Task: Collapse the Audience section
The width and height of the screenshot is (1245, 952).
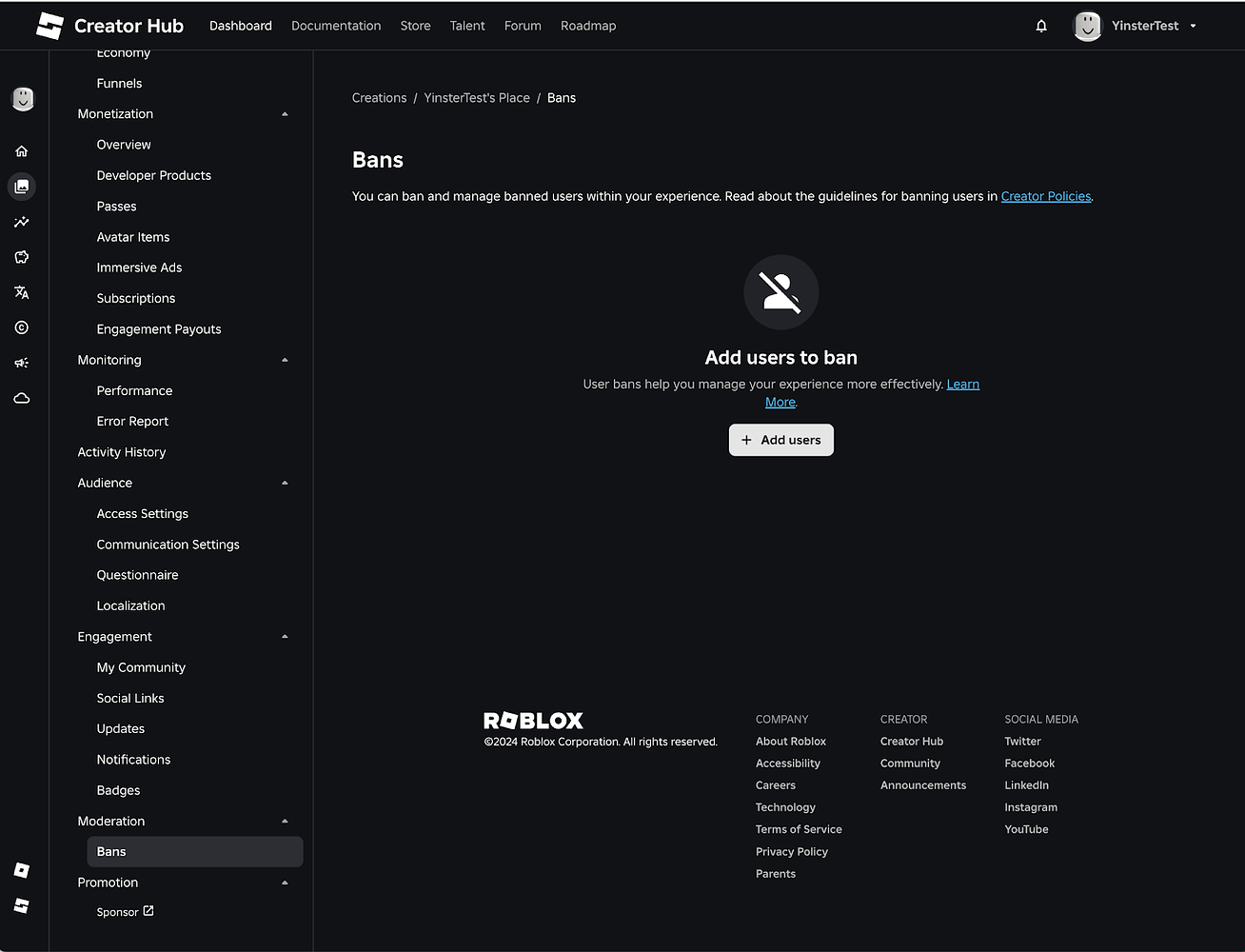Action: click(x=284, y=483)
